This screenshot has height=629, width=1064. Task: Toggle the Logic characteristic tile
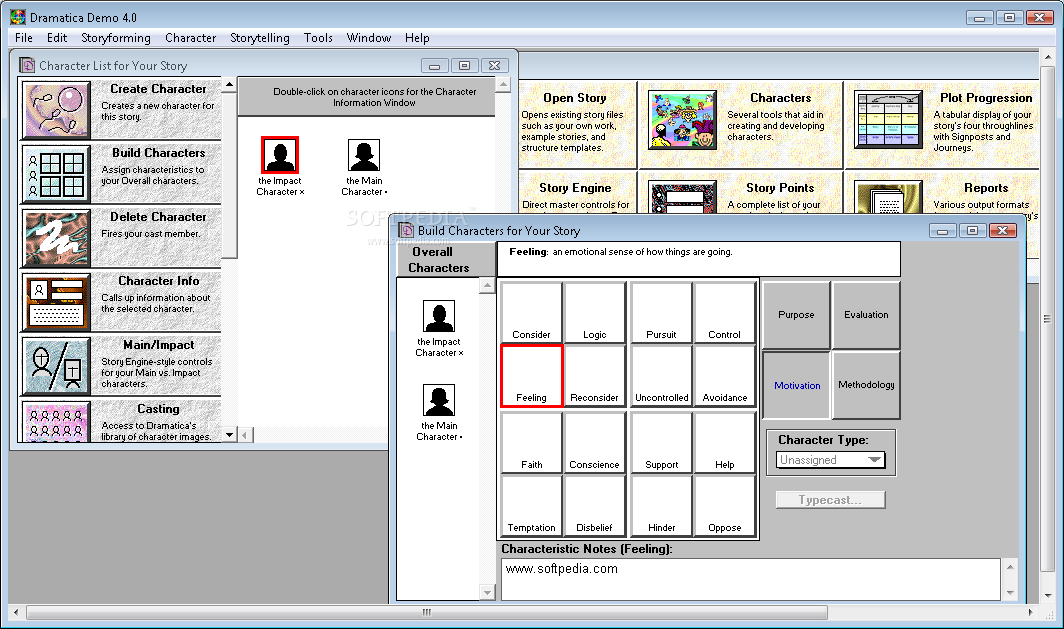[594, 312]
